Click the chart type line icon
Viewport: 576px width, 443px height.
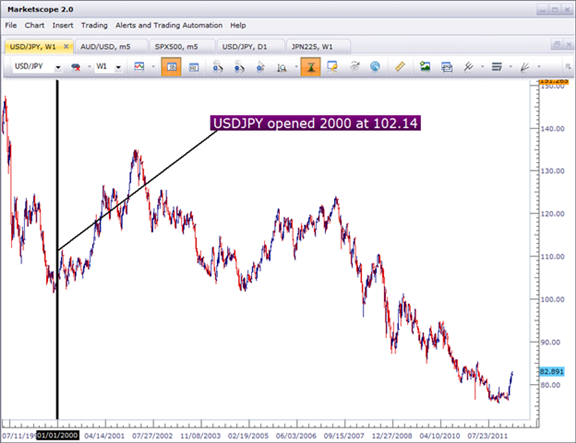[139, 67]
